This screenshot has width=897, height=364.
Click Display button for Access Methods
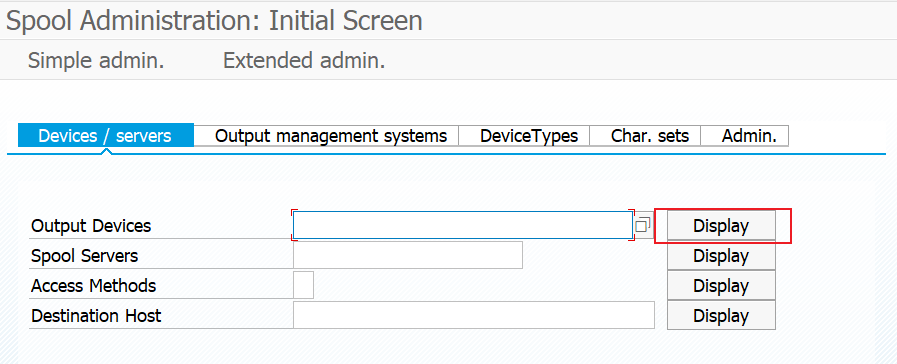point(721,285)
